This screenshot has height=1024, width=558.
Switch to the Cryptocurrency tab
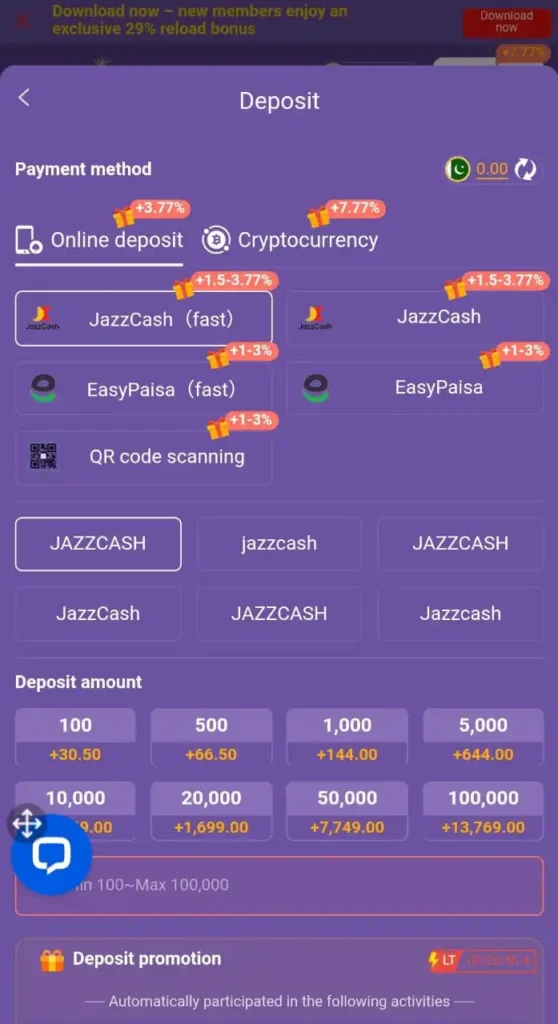coord(289,240)
